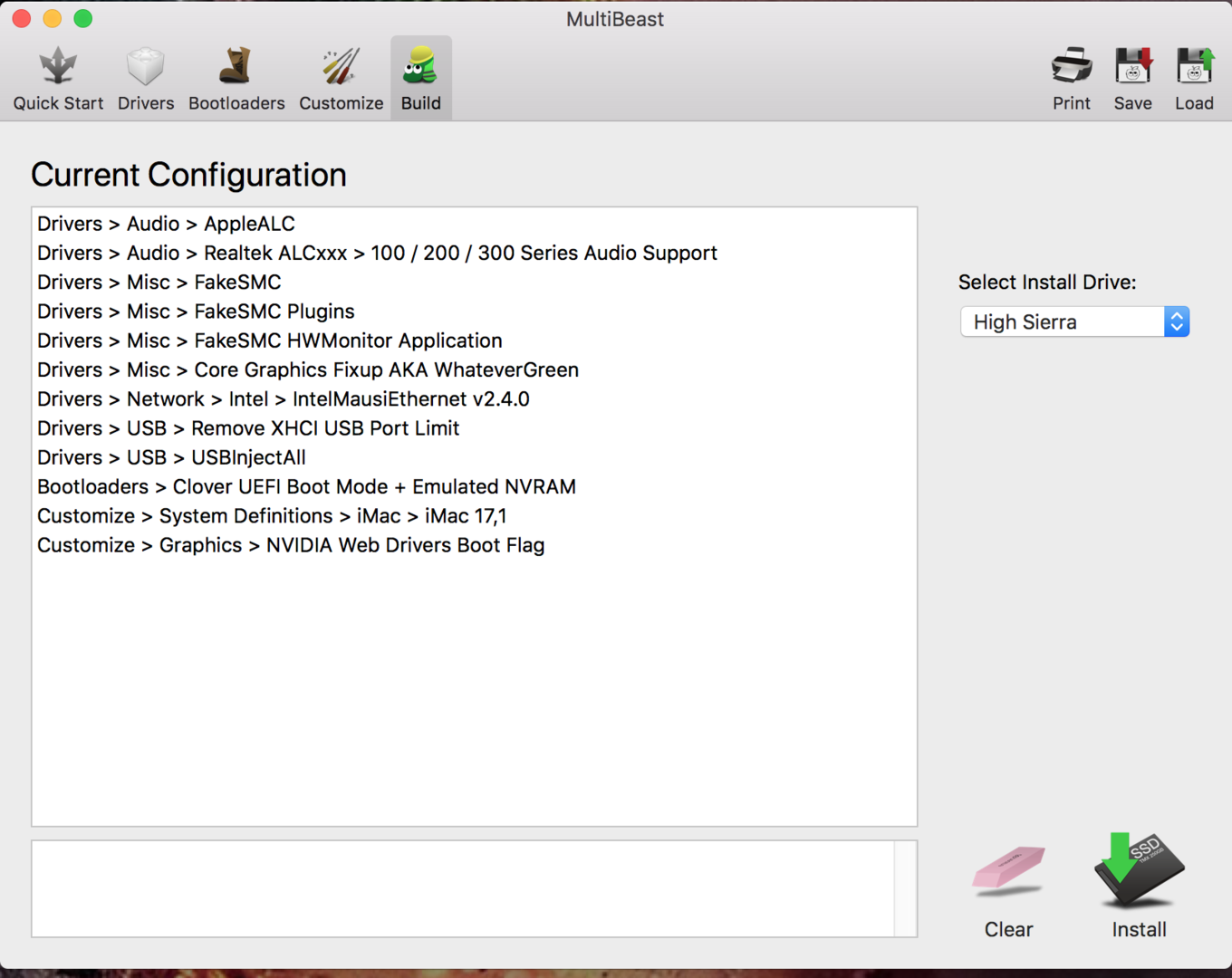Load a saved configuration
This screenshot has width=1232, height=978.
(1194, 79)
